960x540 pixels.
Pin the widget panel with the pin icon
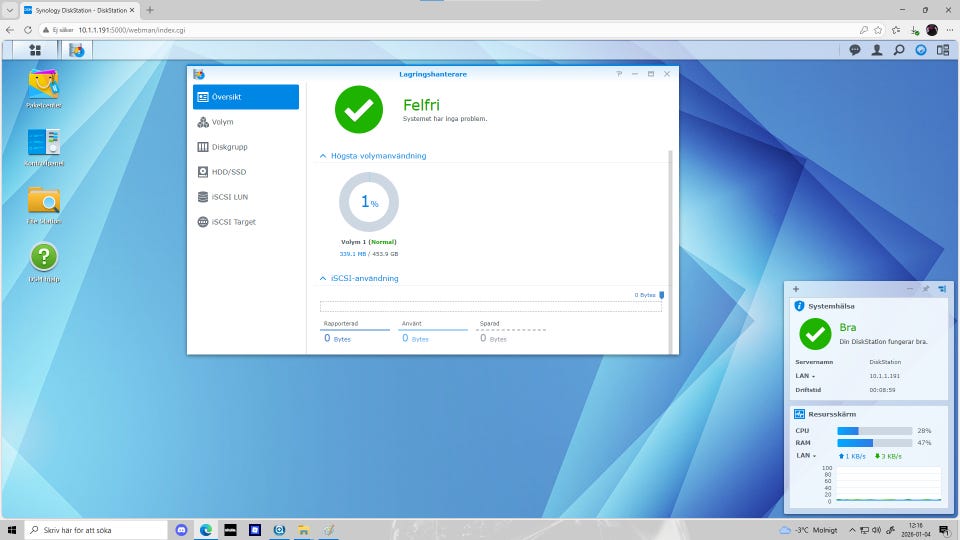[925, 289]
